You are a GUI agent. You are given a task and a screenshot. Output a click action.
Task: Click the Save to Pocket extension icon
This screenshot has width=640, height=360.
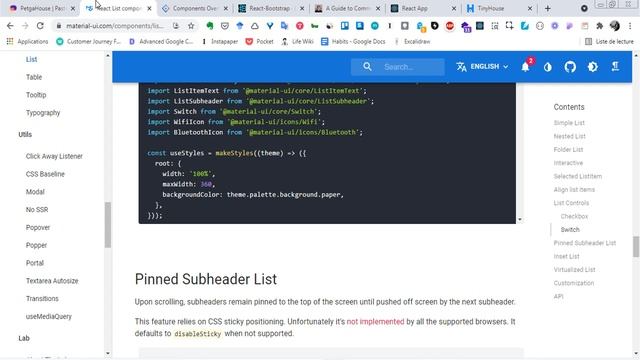[x=224, y=26]
